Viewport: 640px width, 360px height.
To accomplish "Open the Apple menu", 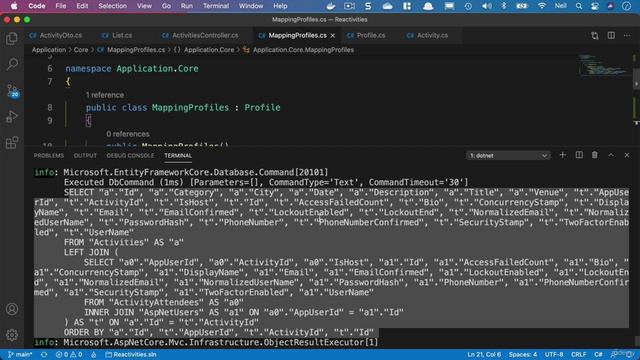I will click(14, 6).
